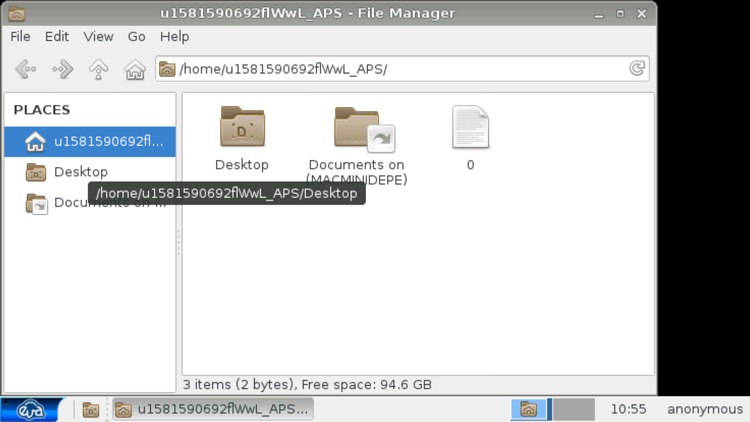Viewport: 750px width, 422px height.
Task: Maximize the File Manager window
Action: pos(620,14)
